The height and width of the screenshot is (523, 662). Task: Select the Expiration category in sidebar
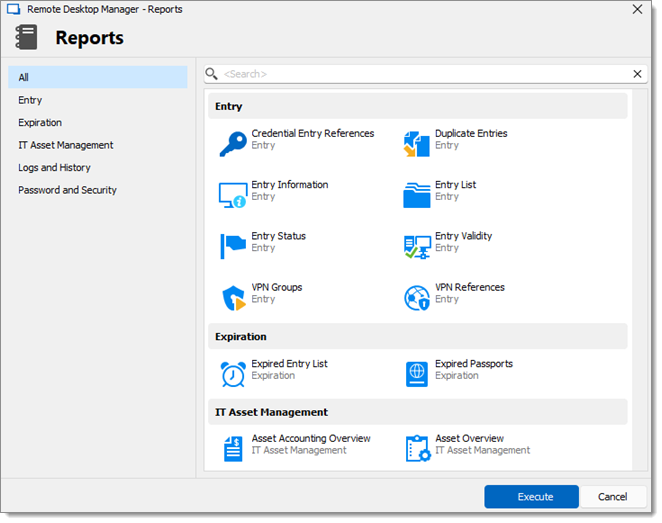coord(98,122)
